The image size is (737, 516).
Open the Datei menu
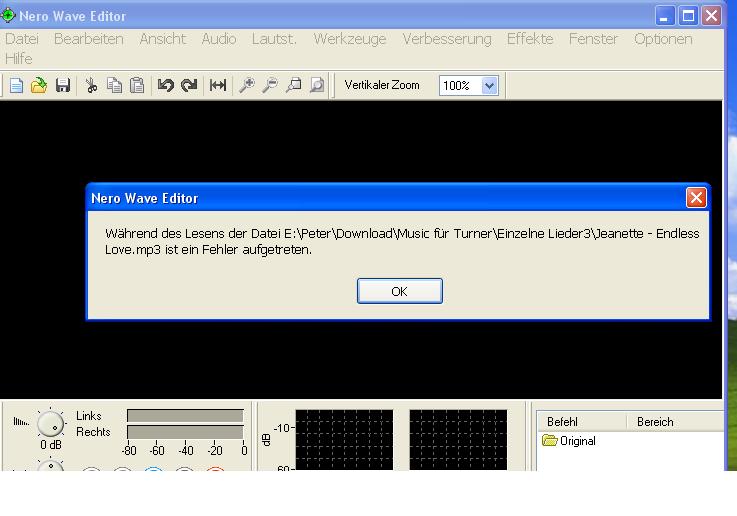click(x=22, y=39)
